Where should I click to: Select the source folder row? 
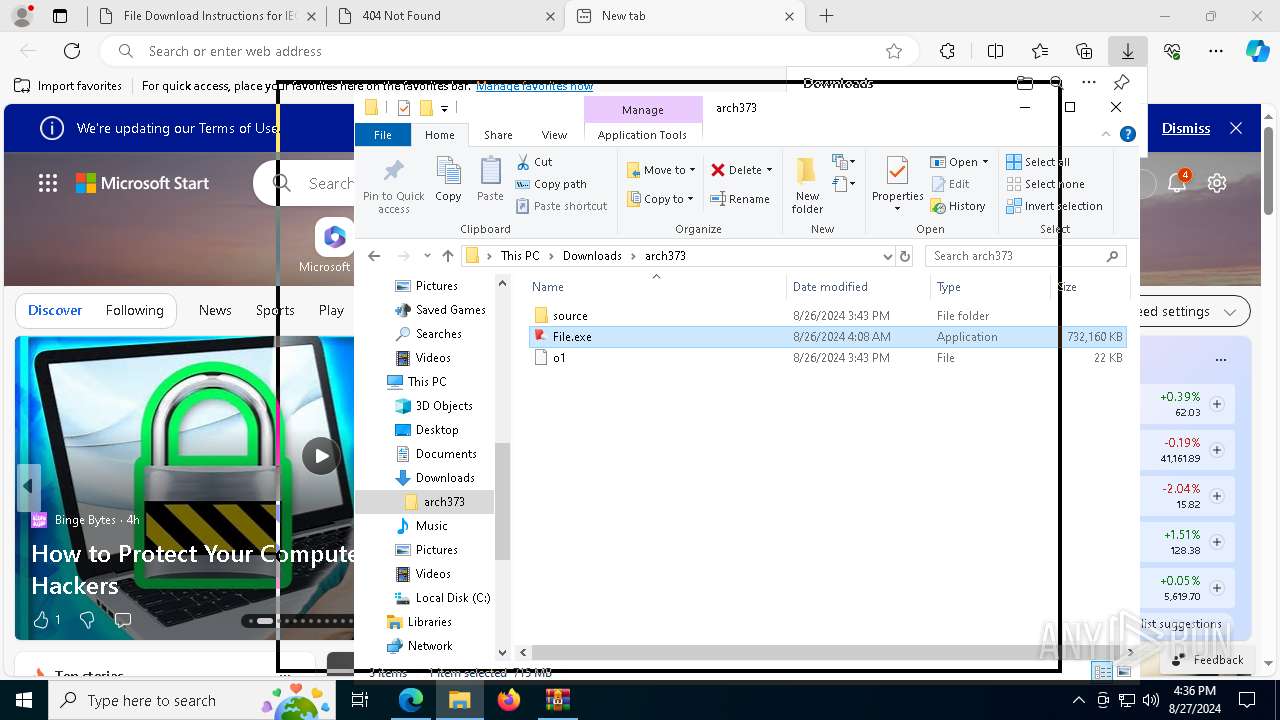[x=829, y=316]
